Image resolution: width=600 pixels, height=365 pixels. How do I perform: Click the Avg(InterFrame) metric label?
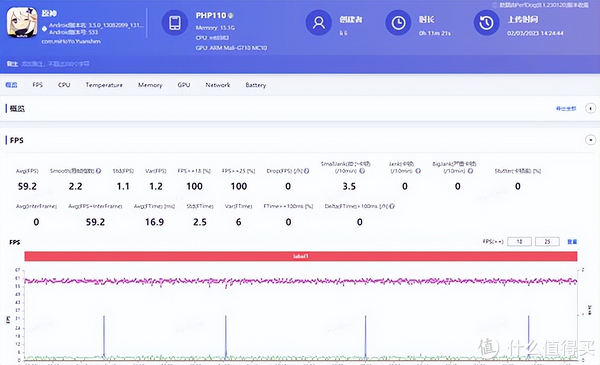click(36, 206)
